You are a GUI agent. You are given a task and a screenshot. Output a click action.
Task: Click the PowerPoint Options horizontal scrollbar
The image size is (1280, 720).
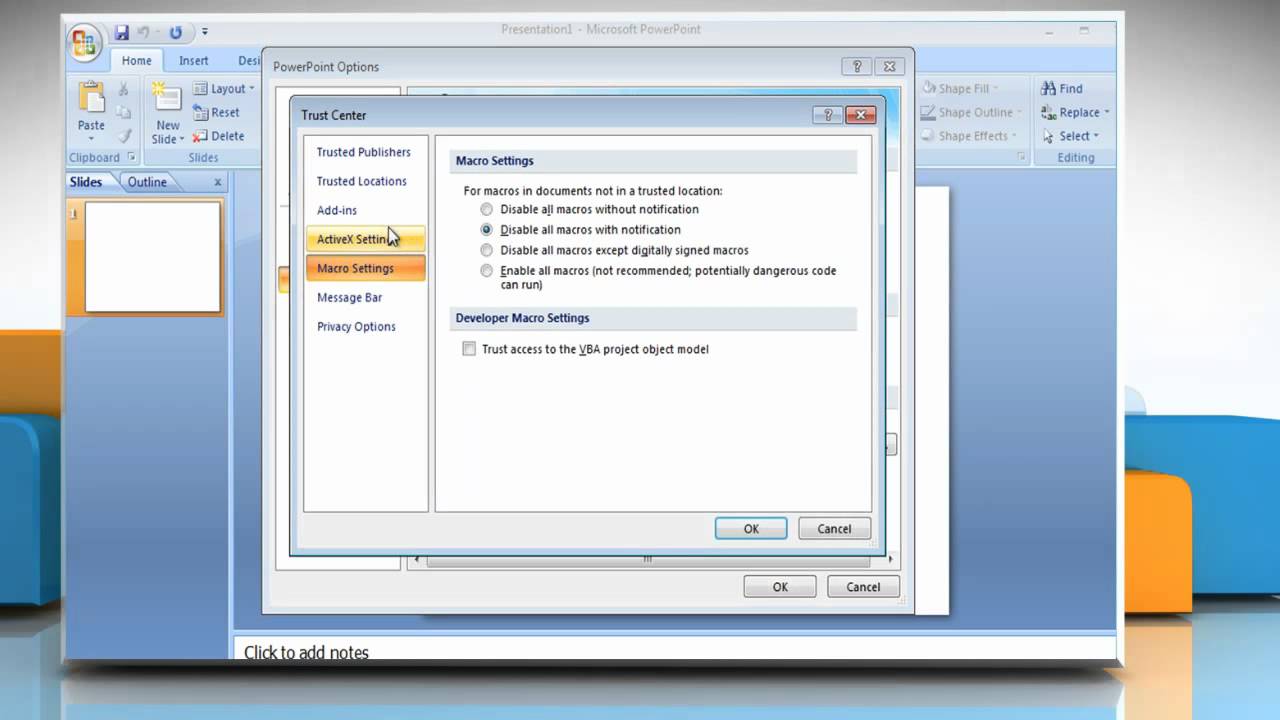(649, 560)
